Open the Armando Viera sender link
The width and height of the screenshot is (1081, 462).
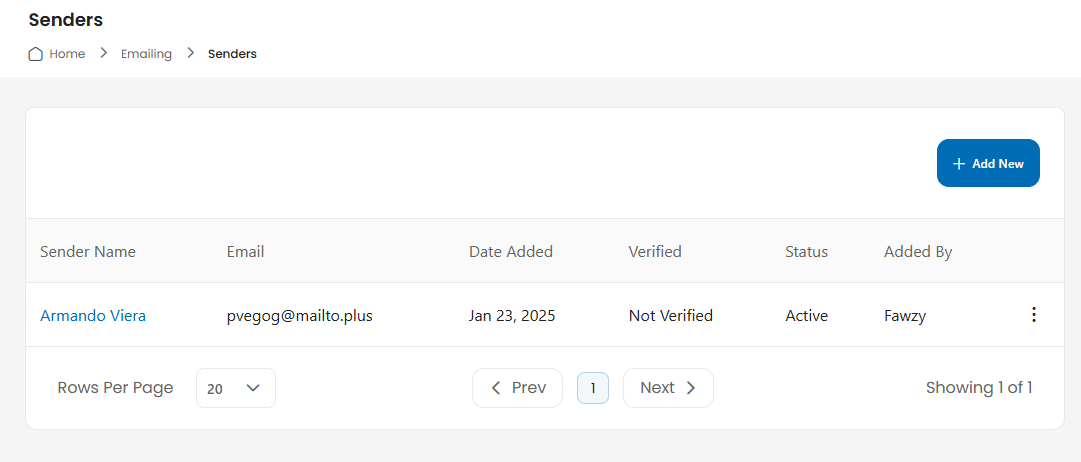[x=93, y=316]
